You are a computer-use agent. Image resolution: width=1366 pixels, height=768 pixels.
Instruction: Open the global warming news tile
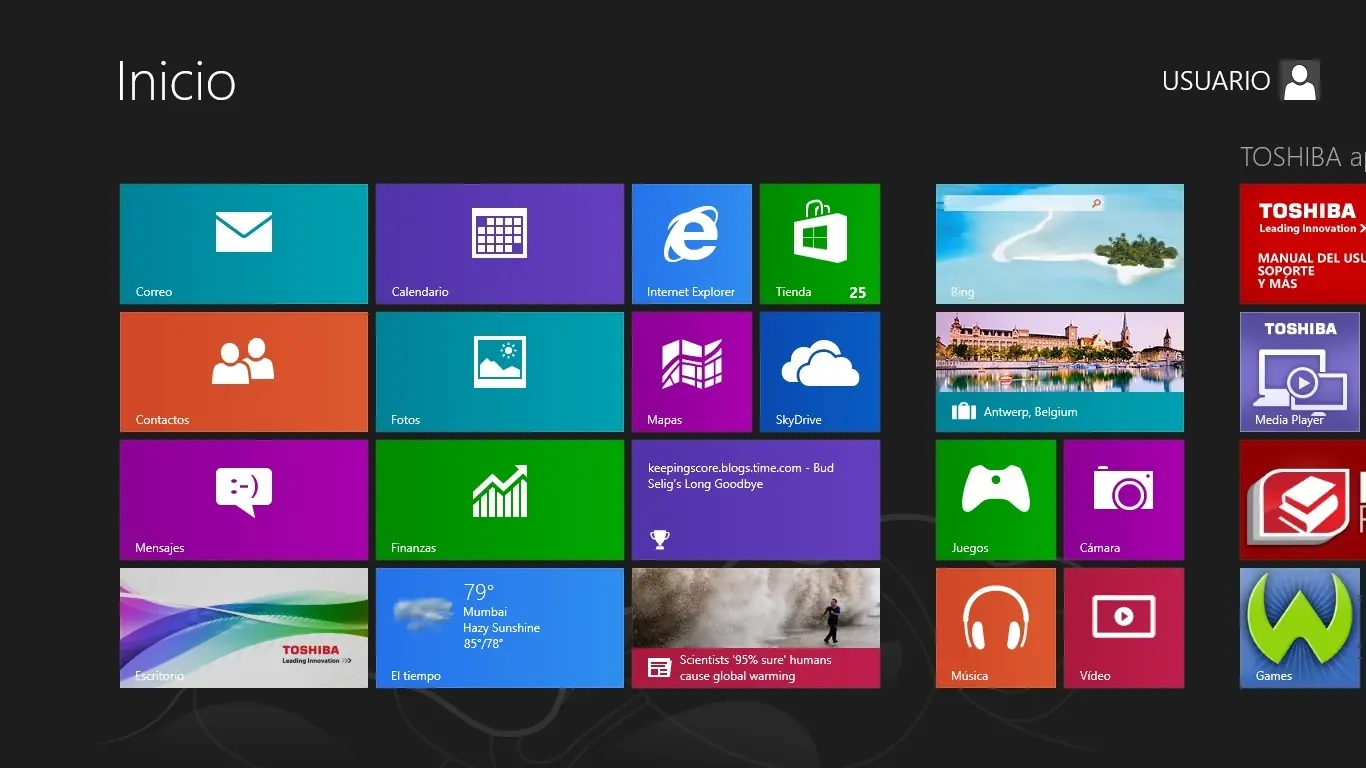[x=756, y=628]
